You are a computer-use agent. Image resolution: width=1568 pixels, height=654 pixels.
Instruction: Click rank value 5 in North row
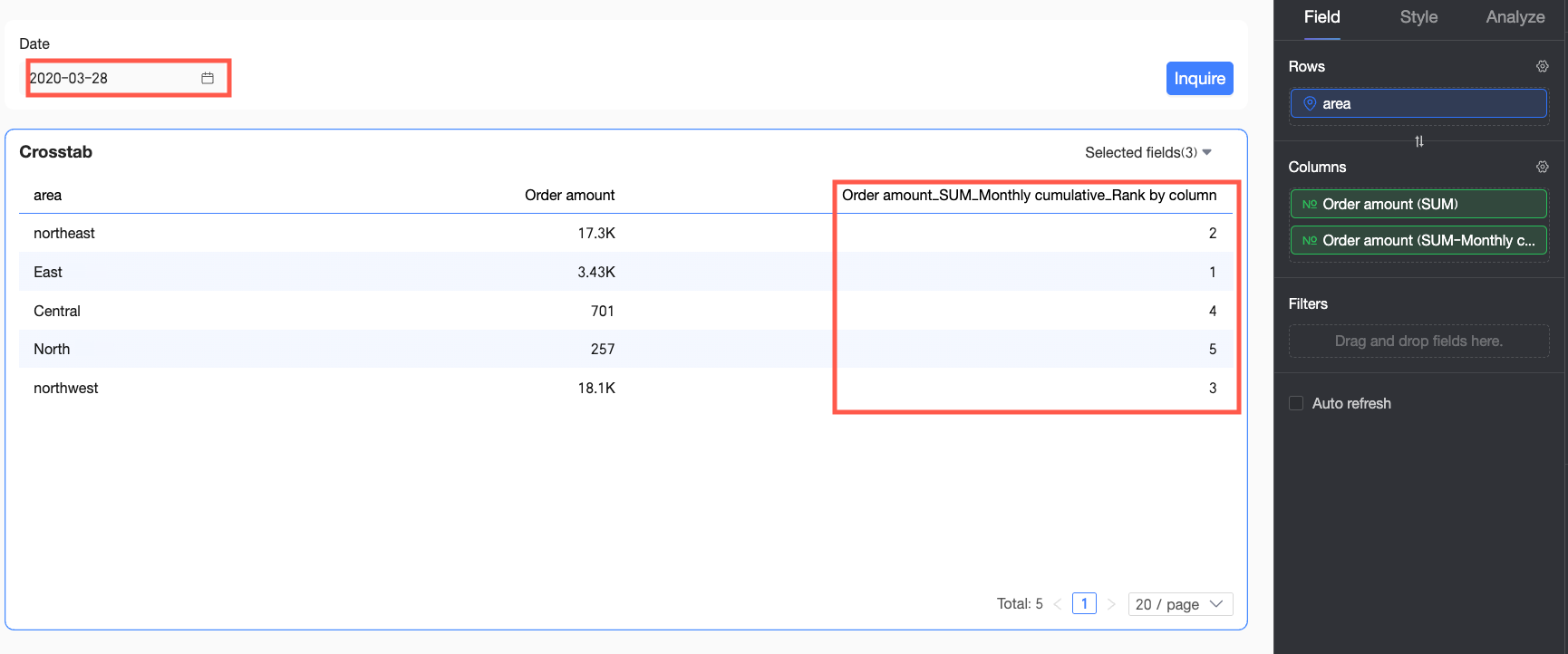coord(1213,350)
